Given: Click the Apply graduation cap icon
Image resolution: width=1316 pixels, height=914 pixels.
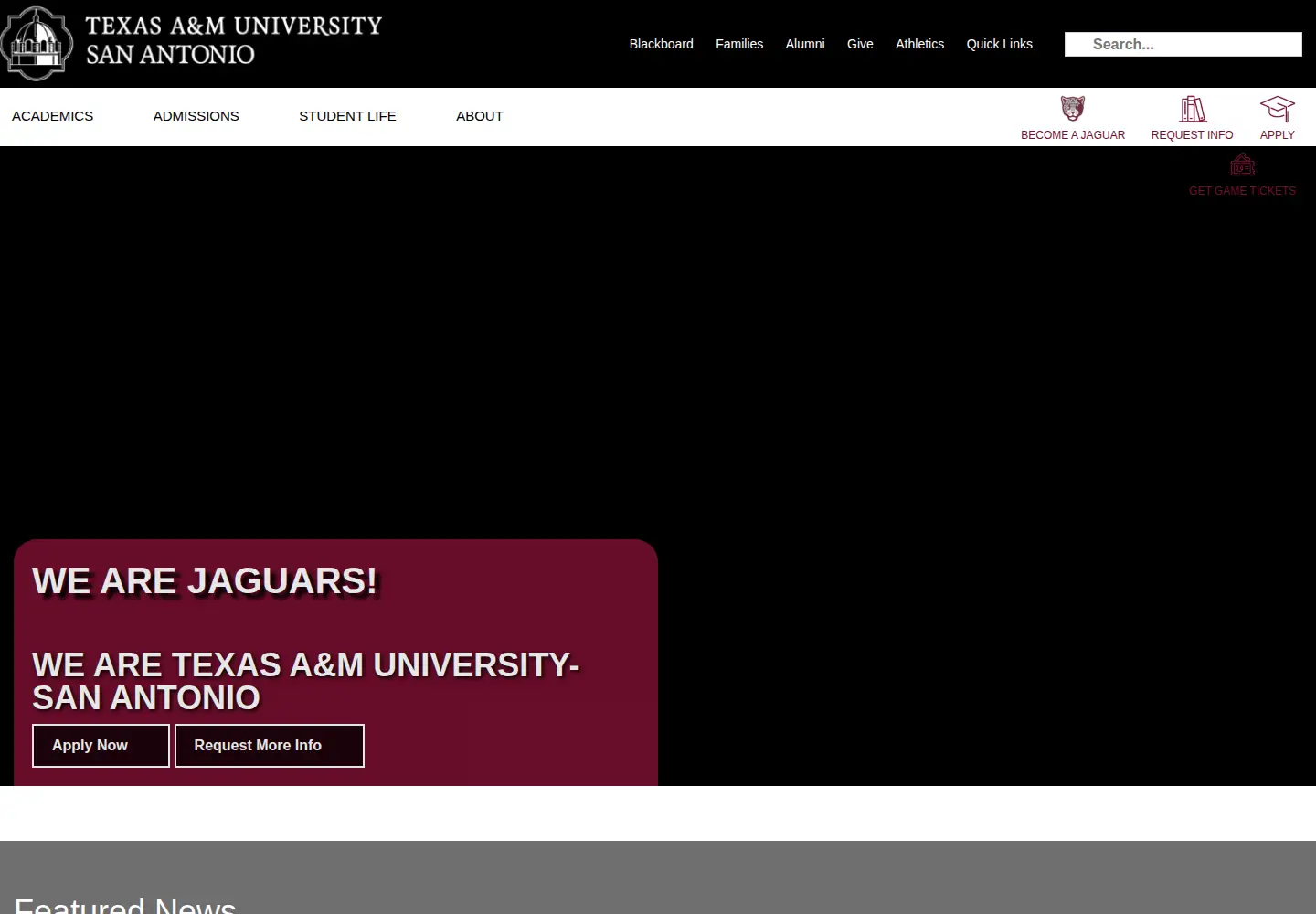Looking at the screenshot, I should click(1277, 109).
